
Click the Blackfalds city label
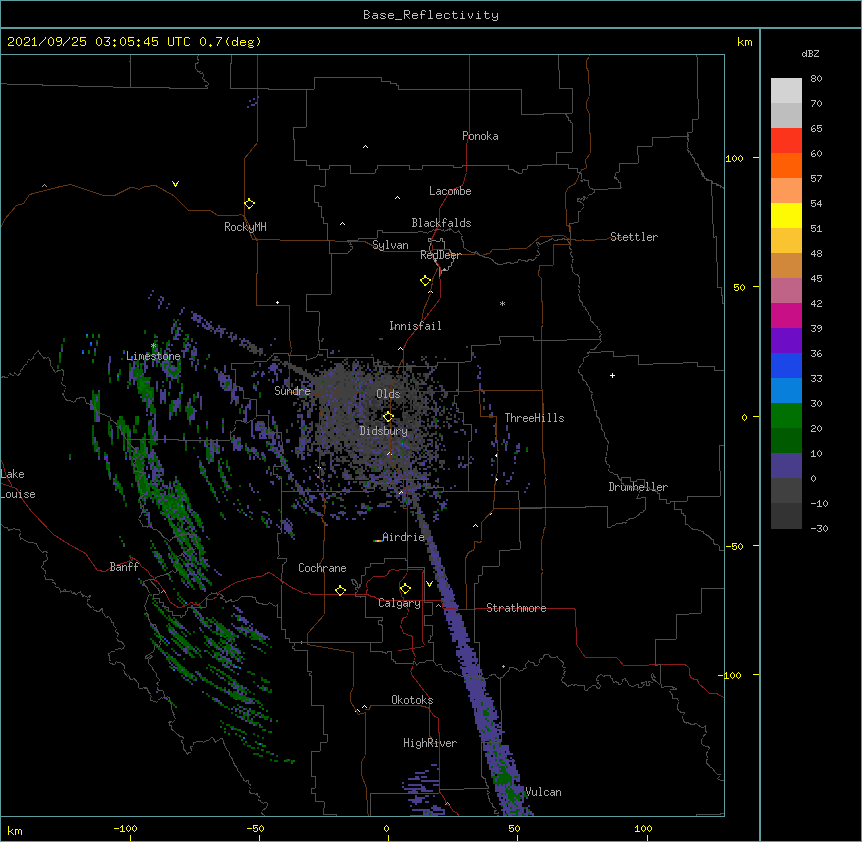point(441,223)
